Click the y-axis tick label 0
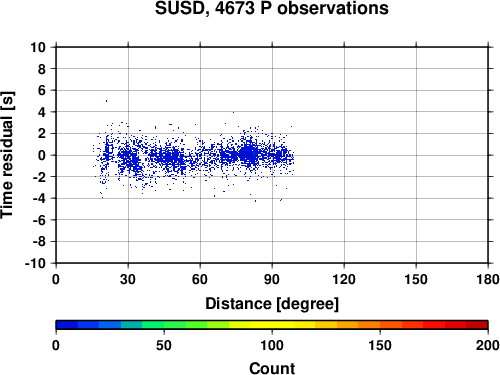Image resolution: width=500 pixels, height=375 pixels. coord(42,155)
